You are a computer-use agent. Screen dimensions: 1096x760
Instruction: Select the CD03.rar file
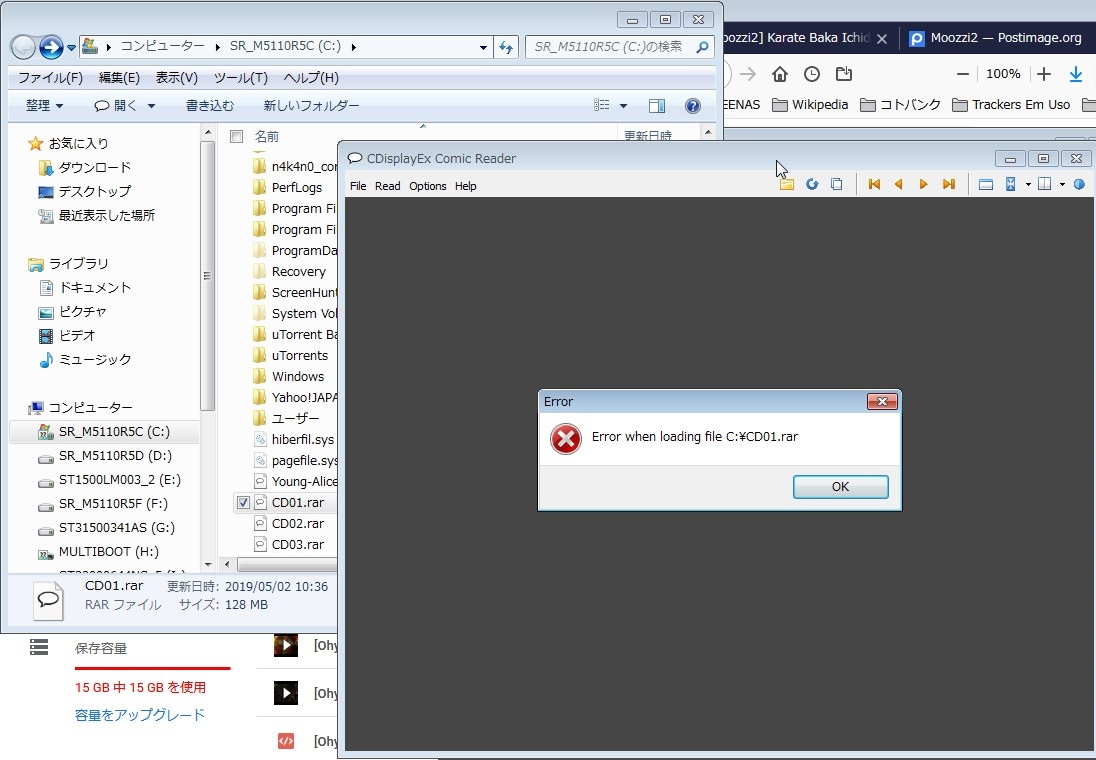pos(298,545)
